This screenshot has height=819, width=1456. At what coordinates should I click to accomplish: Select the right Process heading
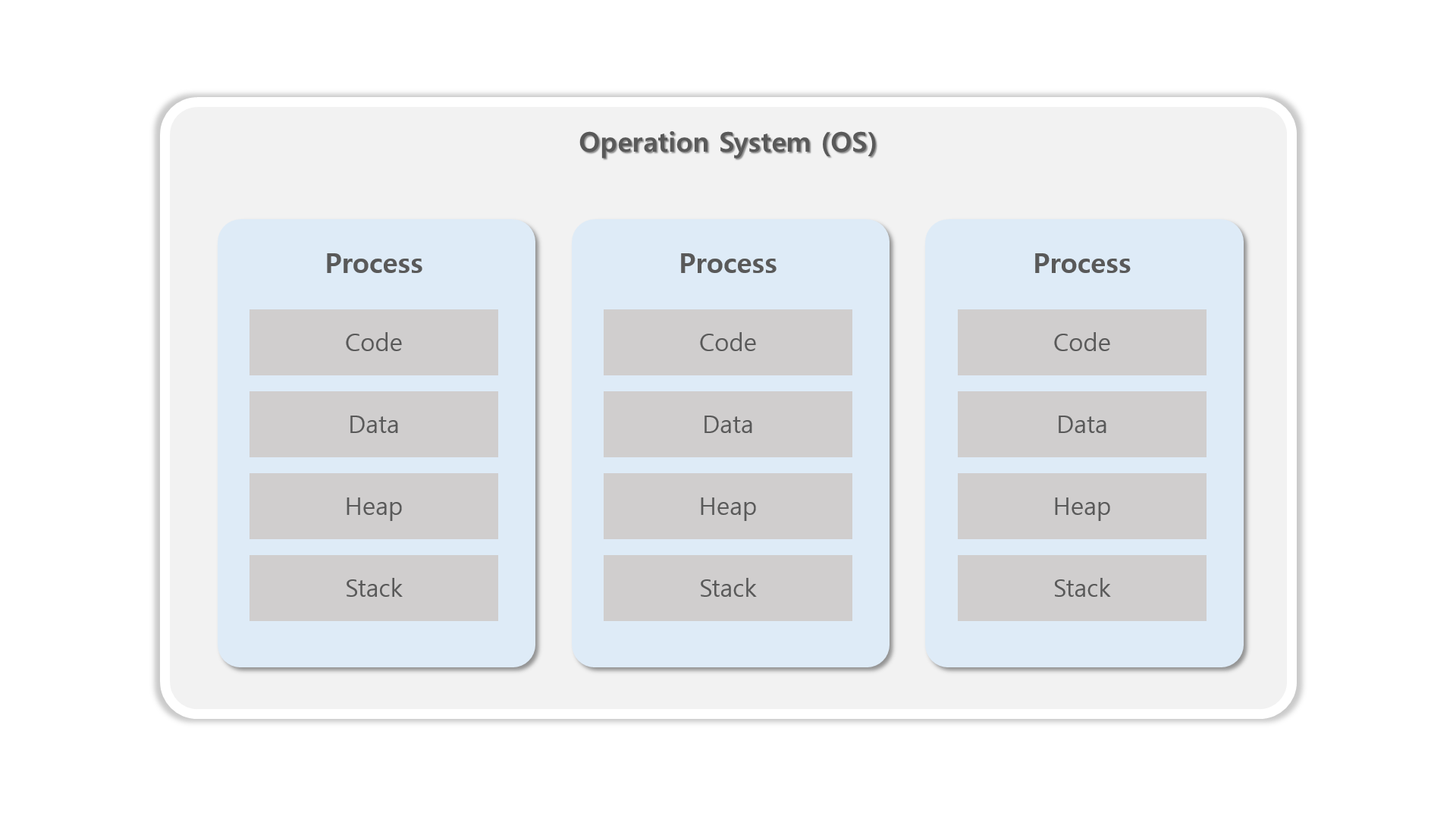[1081, 264]
